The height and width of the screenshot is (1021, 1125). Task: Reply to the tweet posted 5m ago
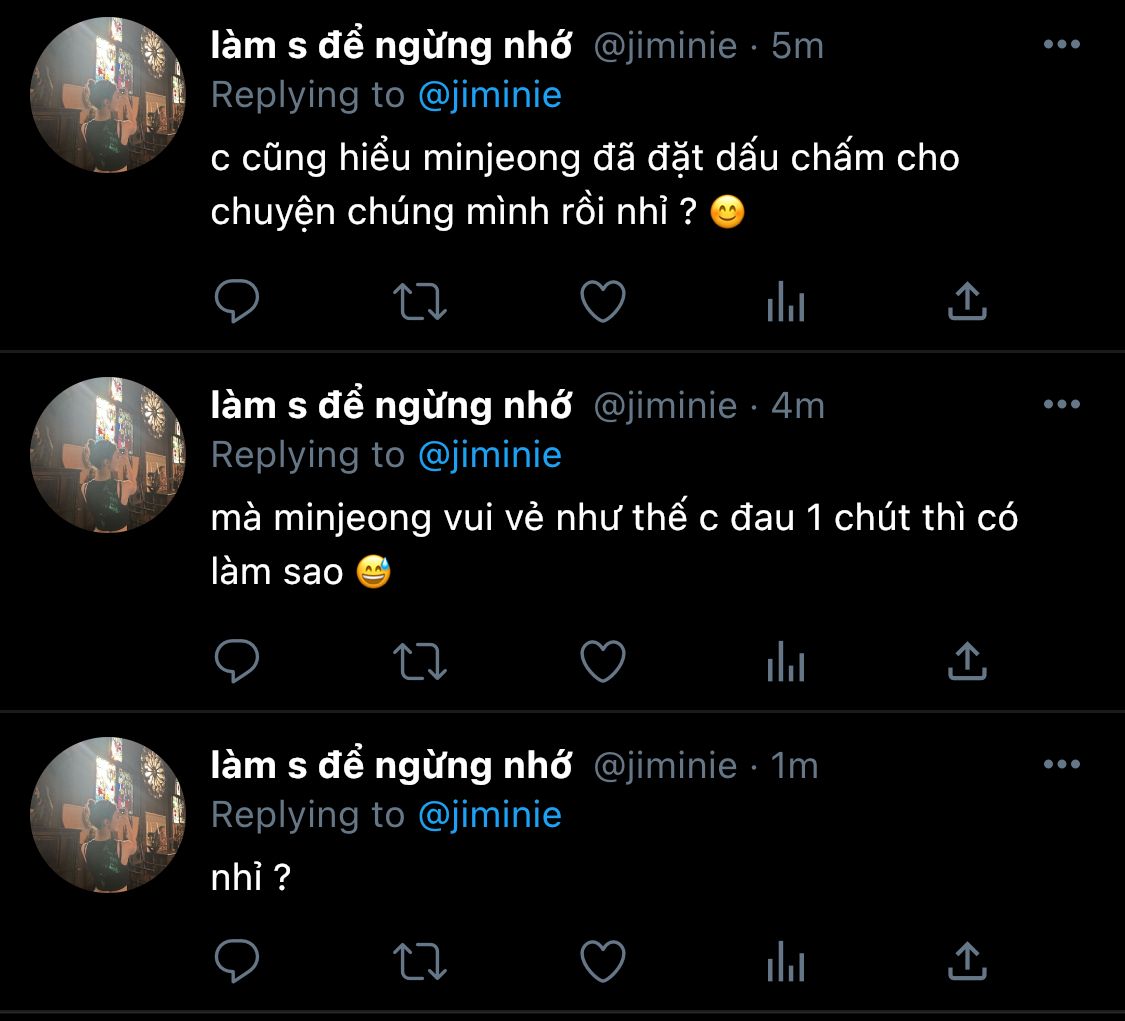click(x=237, y=301)
